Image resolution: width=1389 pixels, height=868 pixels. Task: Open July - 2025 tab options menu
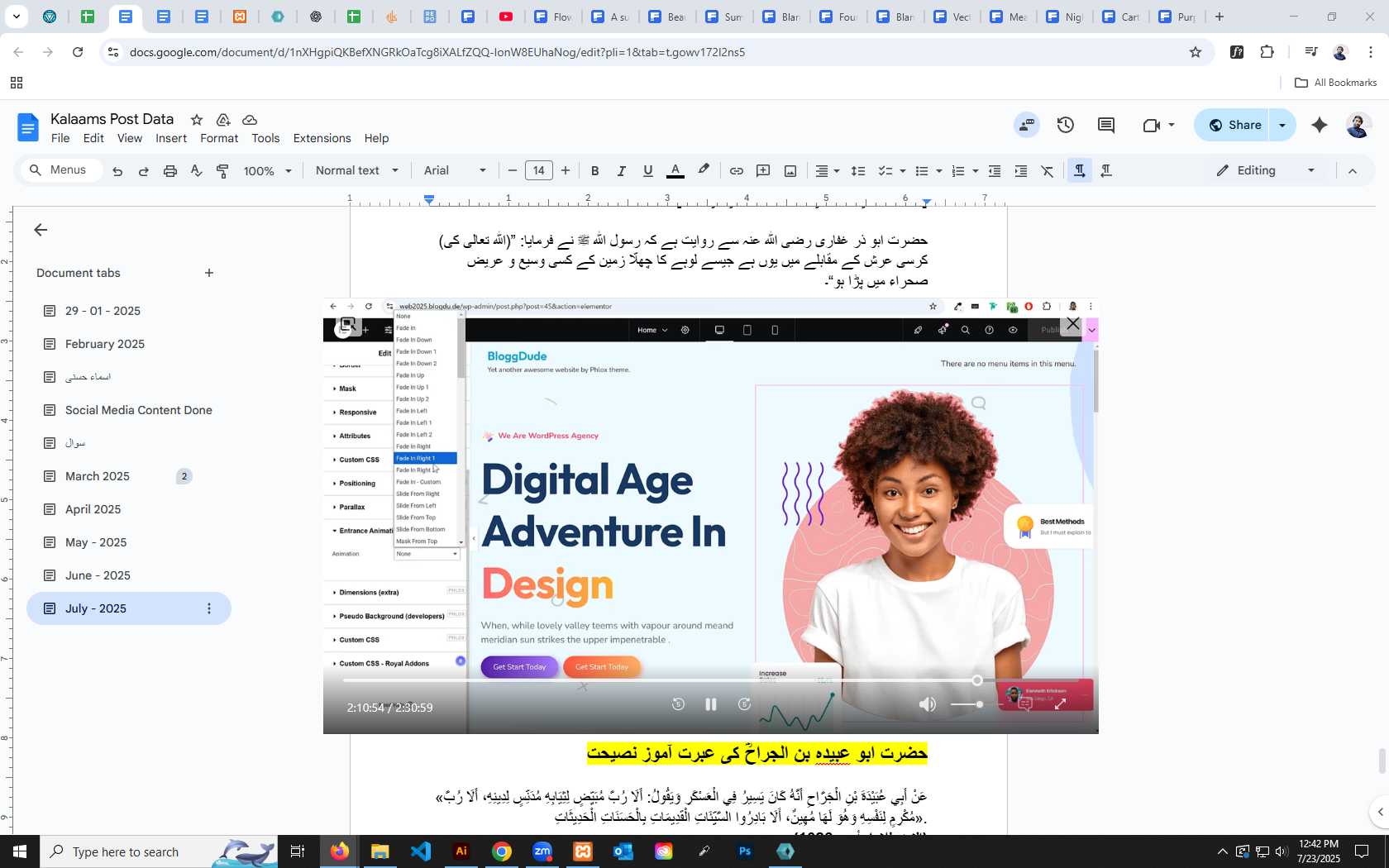[208, 608]
